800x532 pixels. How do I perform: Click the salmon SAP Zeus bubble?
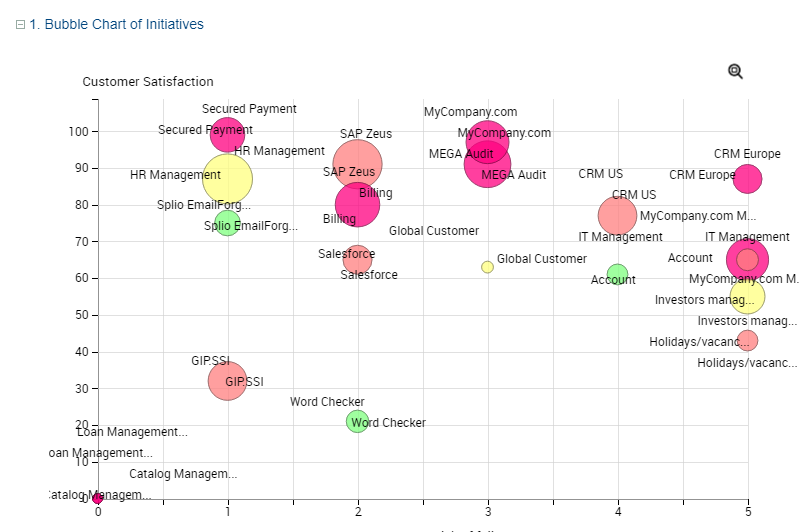(x=357, y=164)
